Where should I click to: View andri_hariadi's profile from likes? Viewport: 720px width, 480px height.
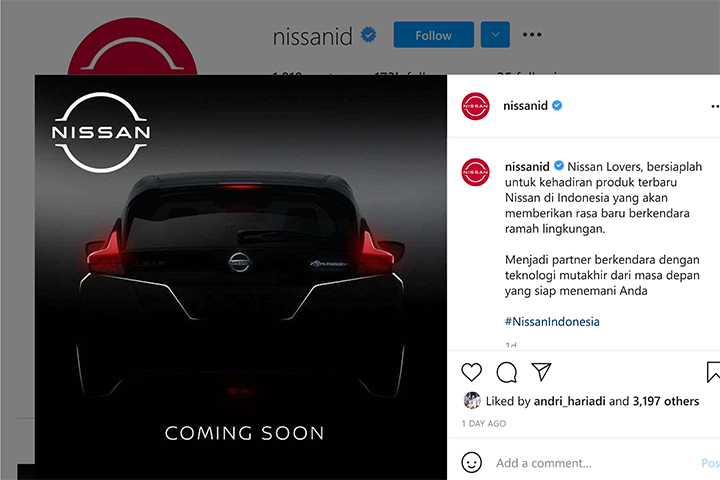pyautogui.click(x=569, y=401)
